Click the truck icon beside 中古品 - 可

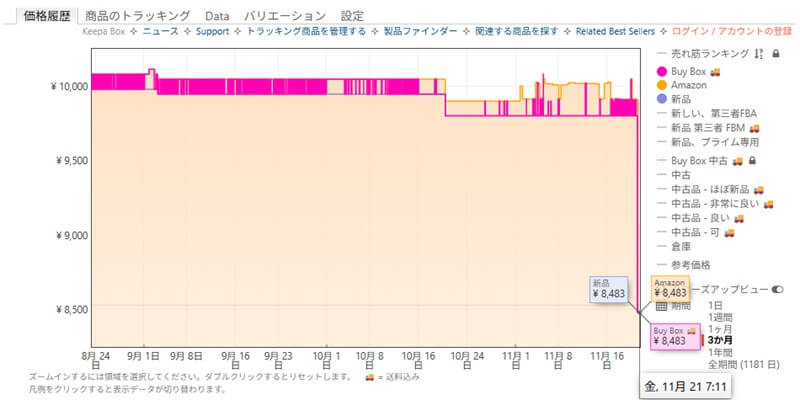[x=730, y=232]
